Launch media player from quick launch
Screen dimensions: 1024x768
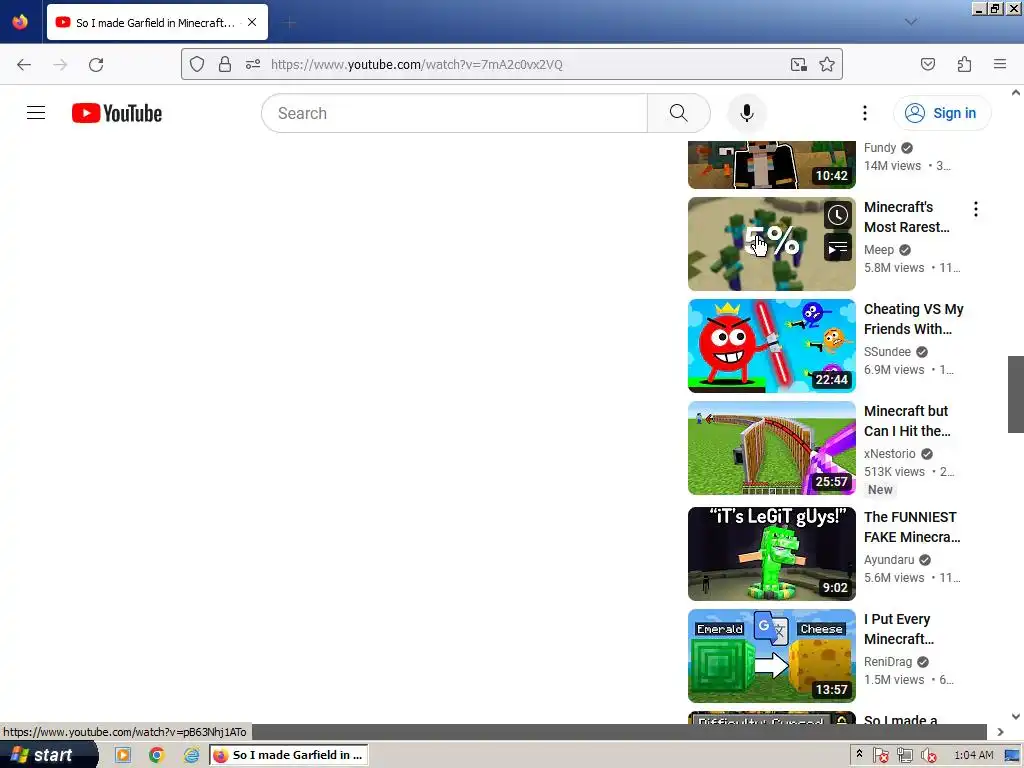tap(123, 755)
